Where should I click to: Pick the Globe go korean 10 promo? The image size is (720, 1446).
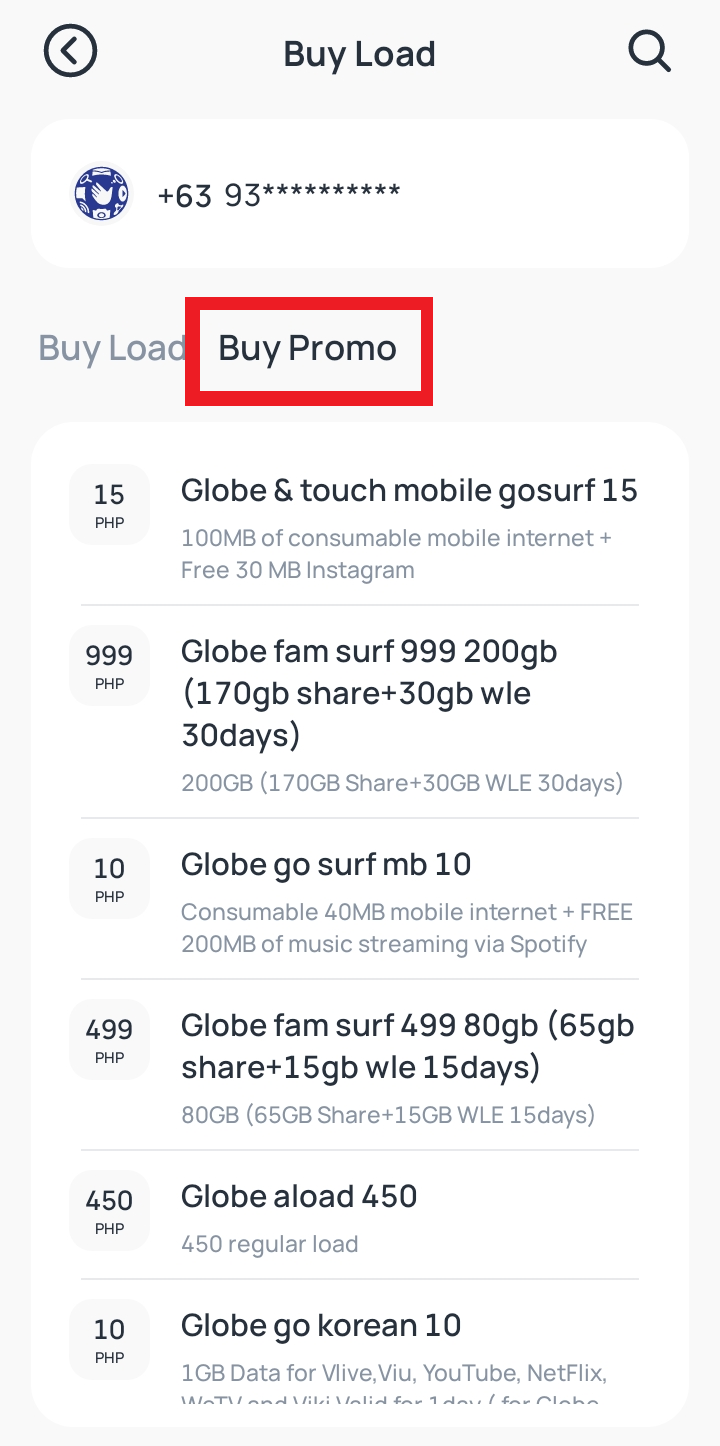click(321, 1326)
